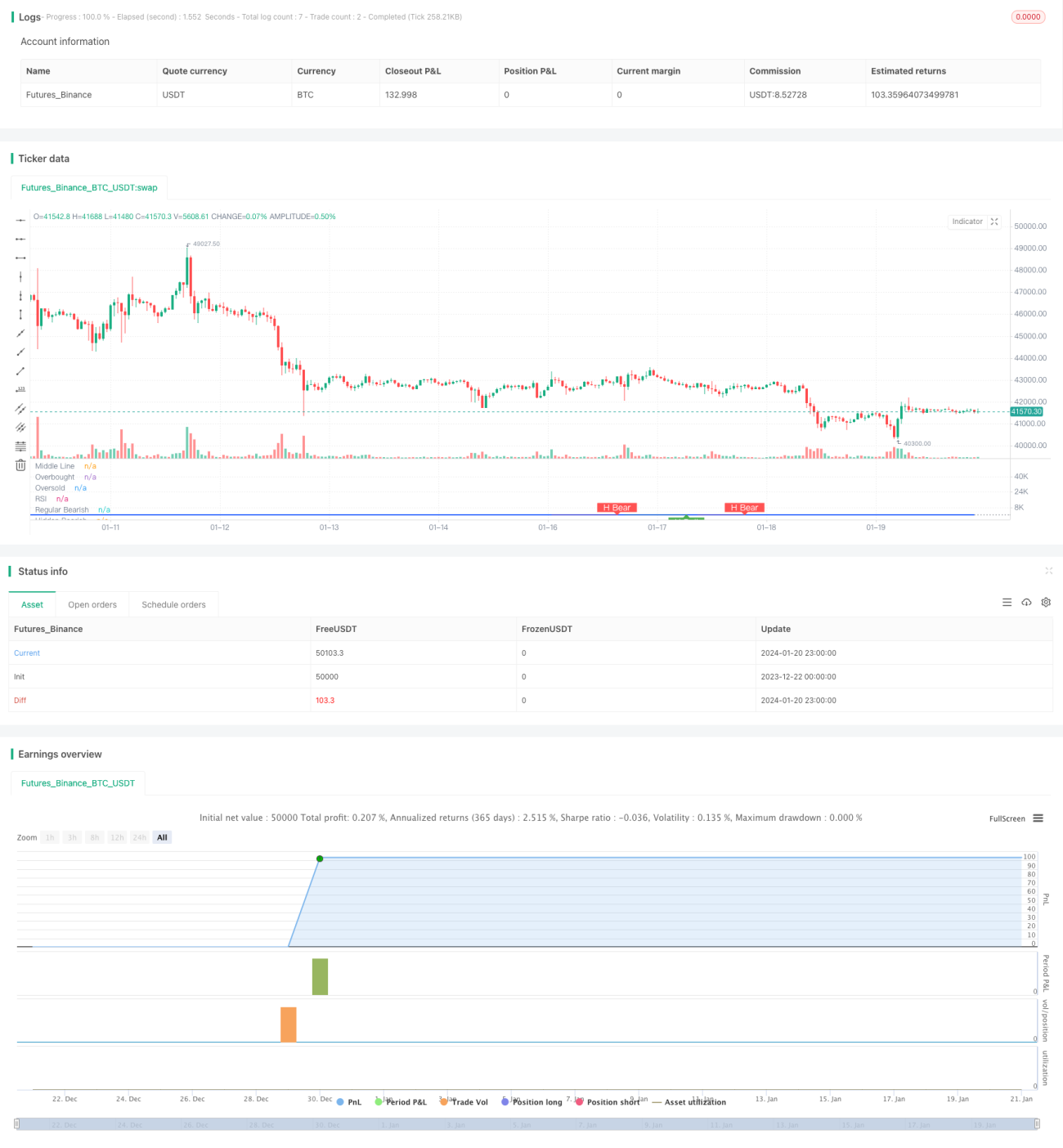The height and width of the screenshot is (1148, 1063).
Task: Select the vertical segment drawing tool
Action: pyautogui.click(x=20, y=314)
